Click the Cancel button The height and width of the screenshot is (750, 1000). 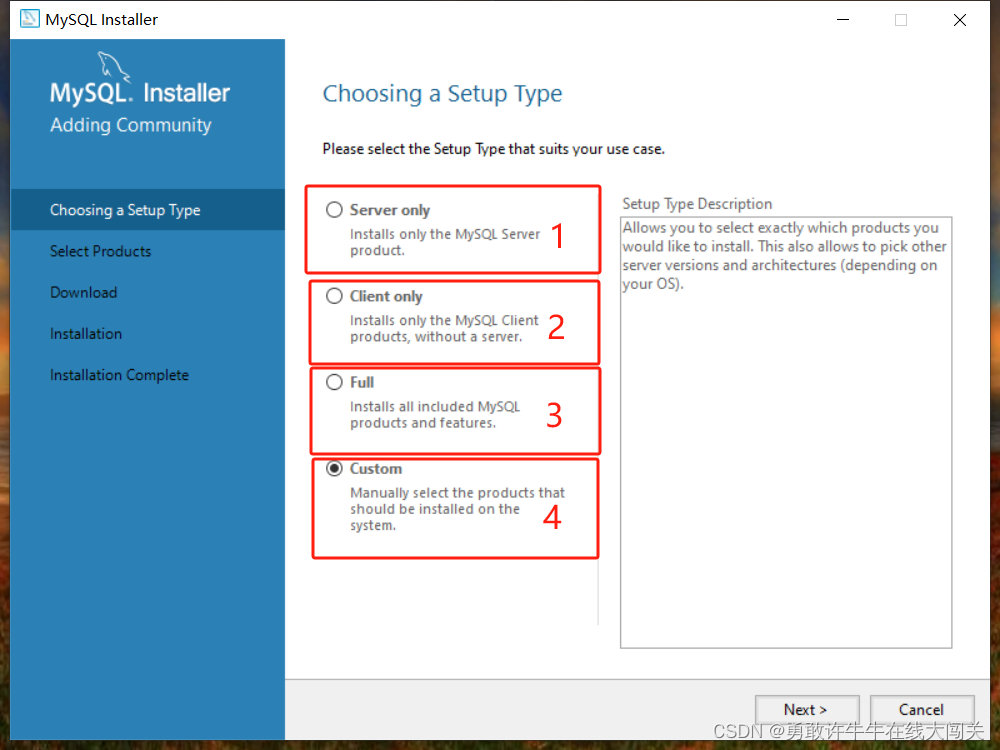pos(922,709)
